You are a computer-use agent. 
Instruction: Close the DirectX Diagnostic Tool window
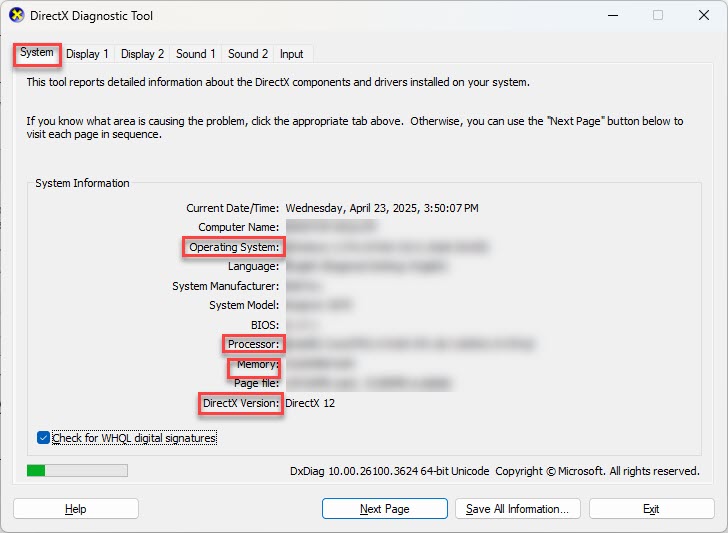point(701,16)
